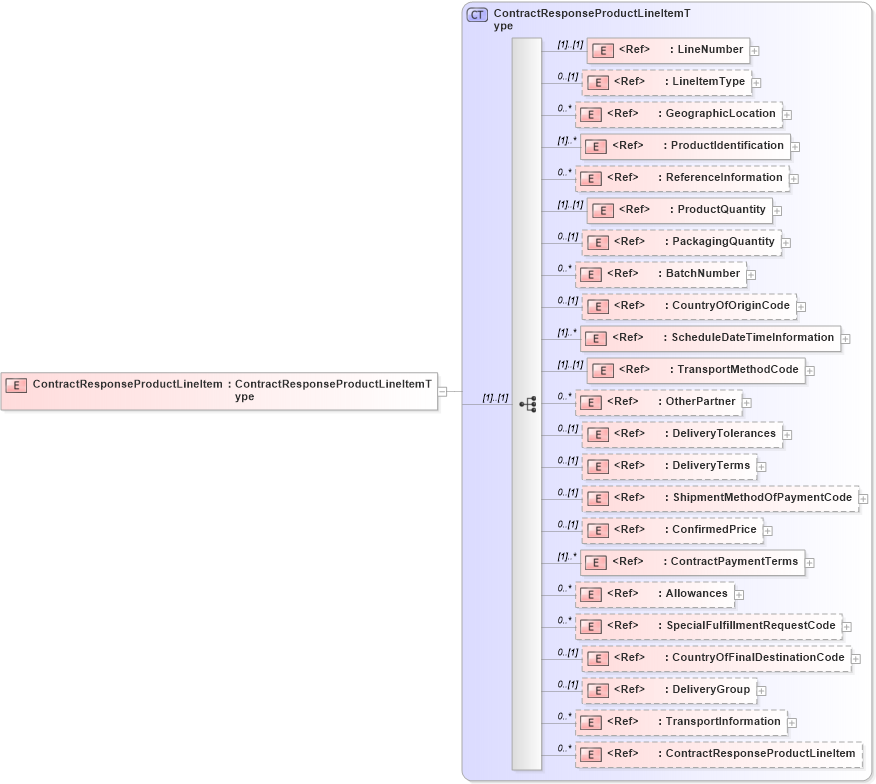The height and width of the screenshot is (784, 876).
Task: Select the E icon beside Allowances
Action: point(589,593)
